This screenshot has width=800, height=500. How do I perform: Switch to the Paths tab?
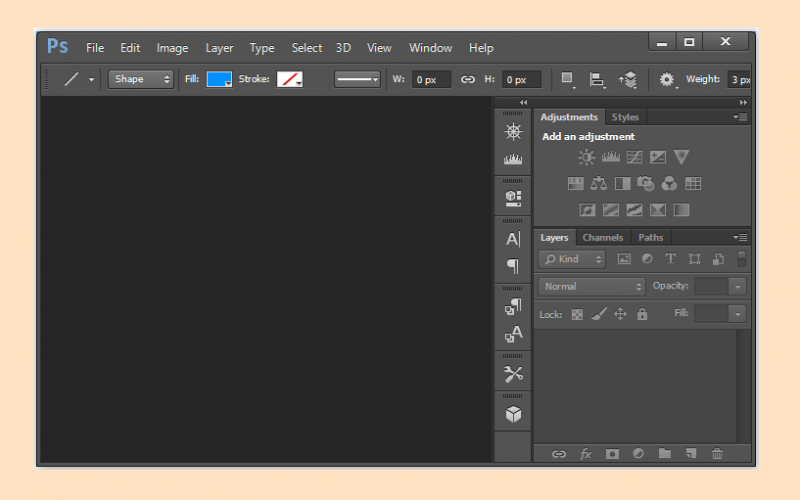(651, 238)
